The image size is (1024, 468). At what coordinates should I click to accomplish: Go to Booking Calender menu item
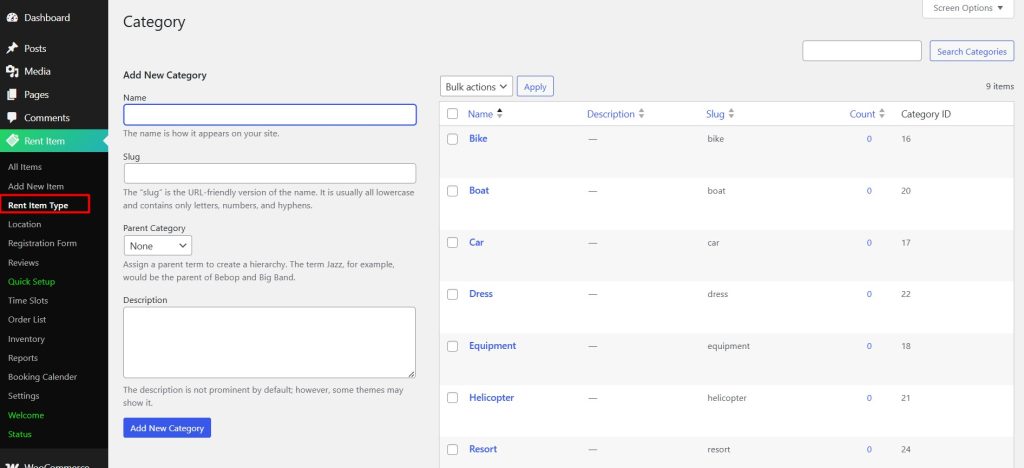(42, 377)
